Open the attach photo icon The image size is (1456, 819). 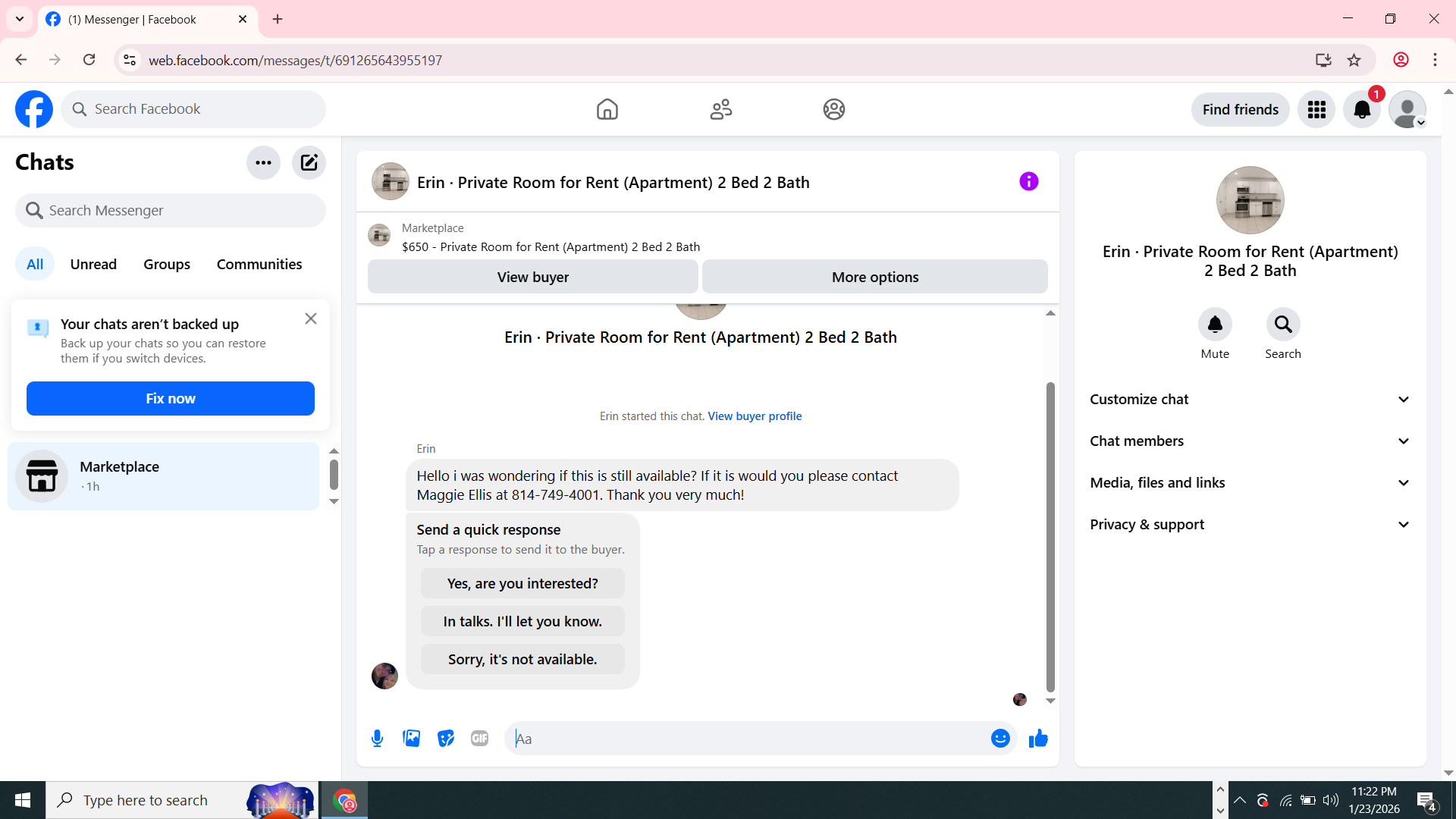point(411,738)
